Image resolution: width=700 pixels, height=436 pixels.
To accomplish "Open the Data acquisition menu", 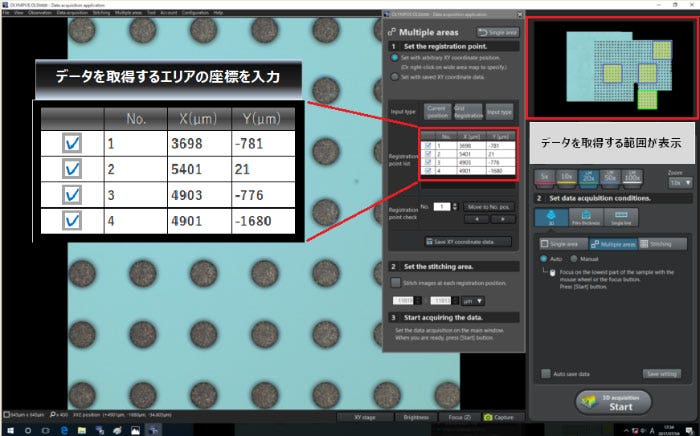I will [x=72, y=12].
